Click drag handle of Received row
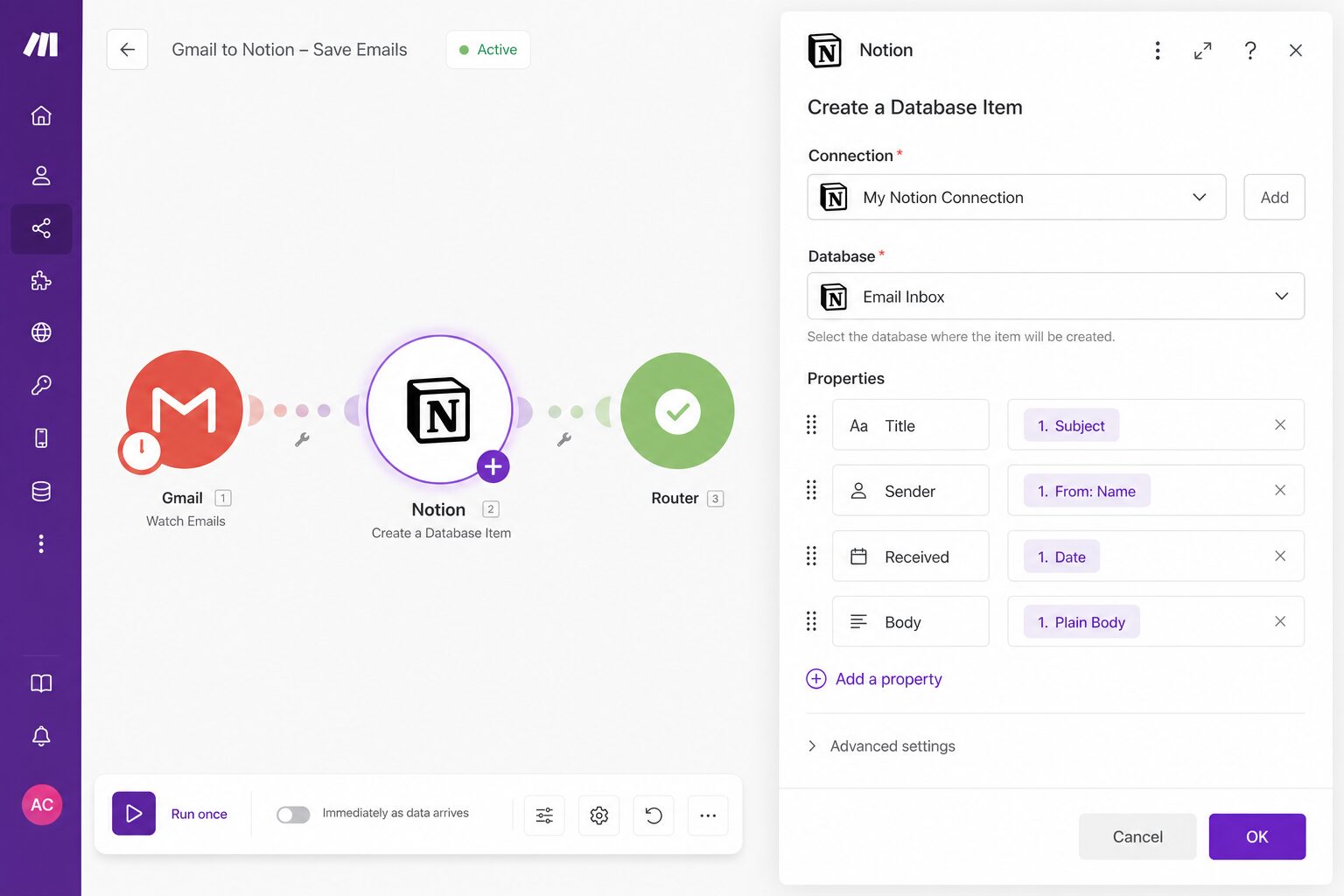This screenshot has width=1344, height=896. (811, 556)
